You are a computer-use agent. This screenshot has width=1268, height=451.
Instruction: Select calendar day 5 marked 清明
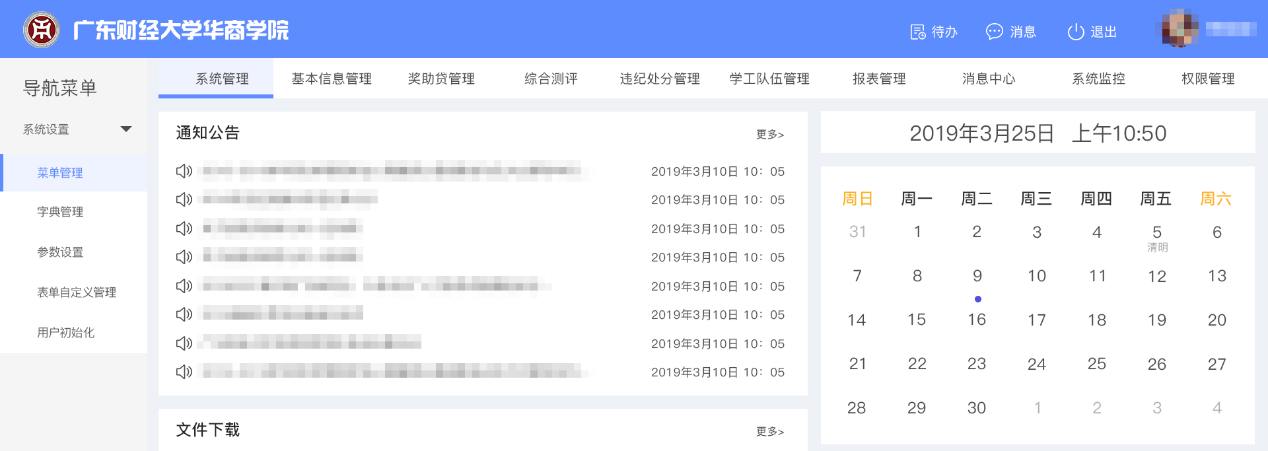[x=1157, y=232]
